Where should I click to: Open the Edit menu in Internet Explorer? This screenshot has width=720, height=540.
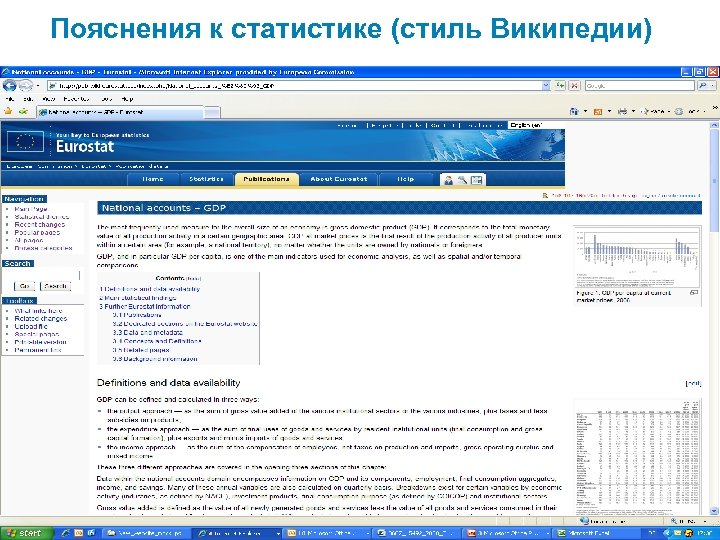point(28,99)
